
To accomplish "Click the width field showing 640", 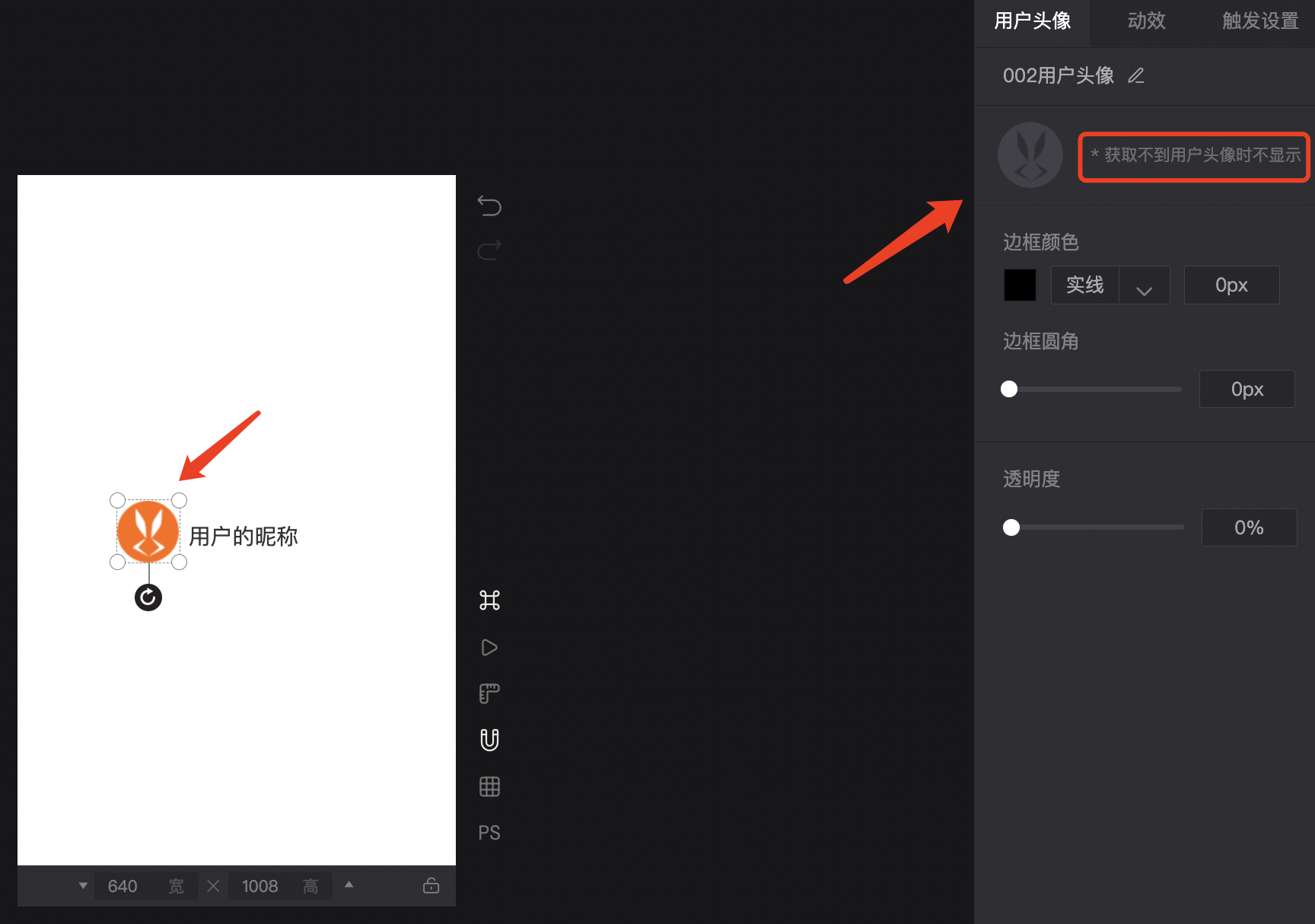I will coord(146,886).
